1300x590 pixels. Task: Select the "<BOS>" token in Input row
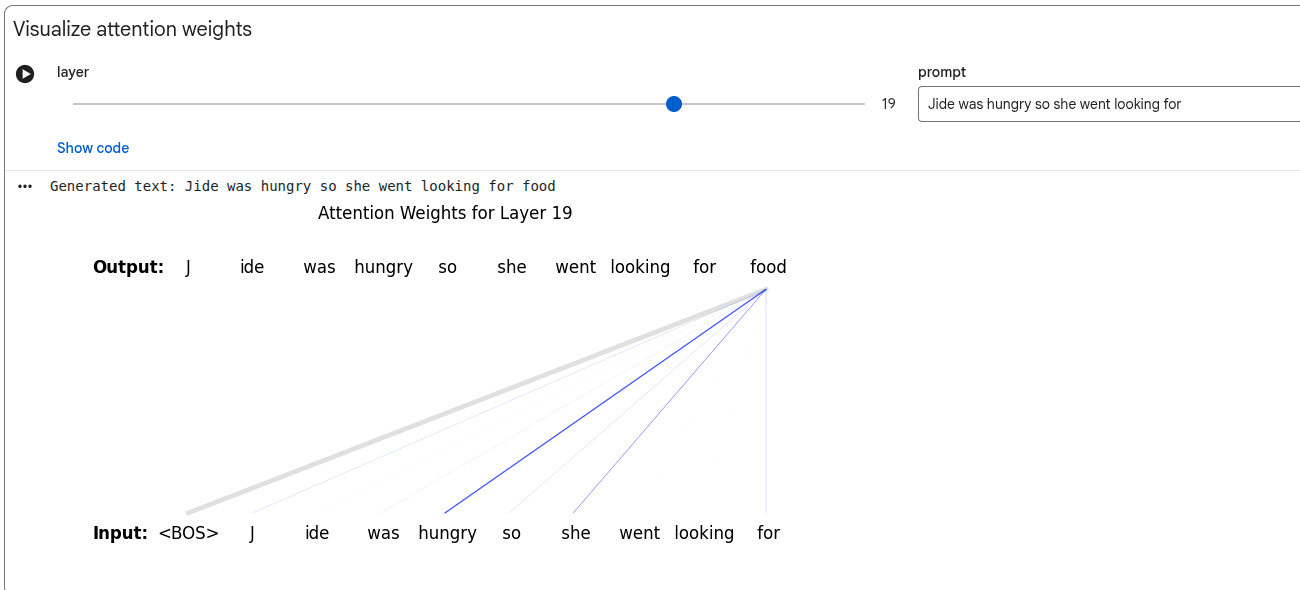click(x=188, y=533)
